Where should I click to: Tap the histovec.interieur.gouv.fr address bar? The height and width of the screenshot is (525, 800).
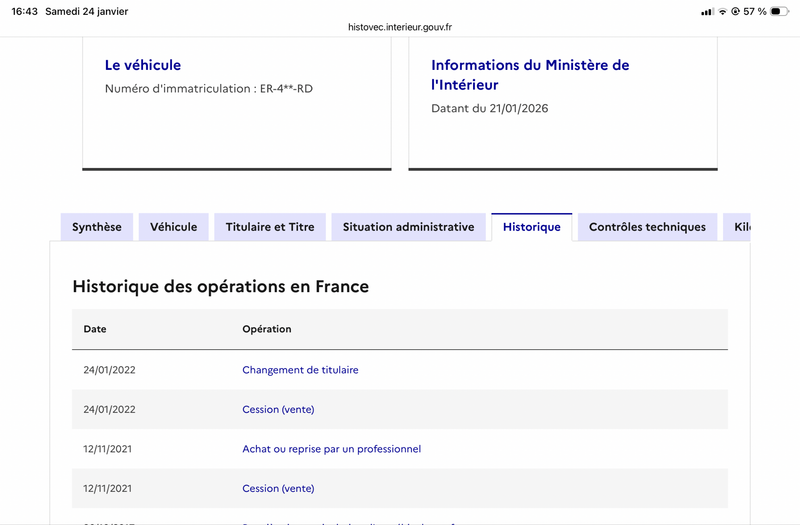[x=400, y=27]
